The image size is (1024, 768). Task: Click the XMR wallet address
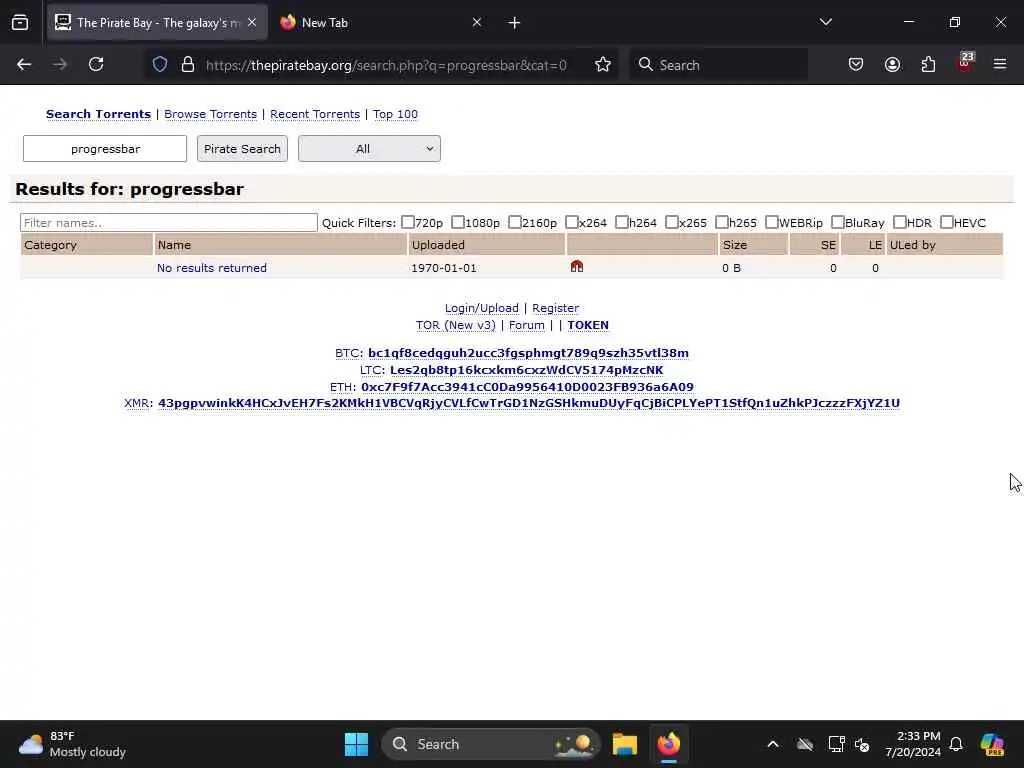pos(528,403)
